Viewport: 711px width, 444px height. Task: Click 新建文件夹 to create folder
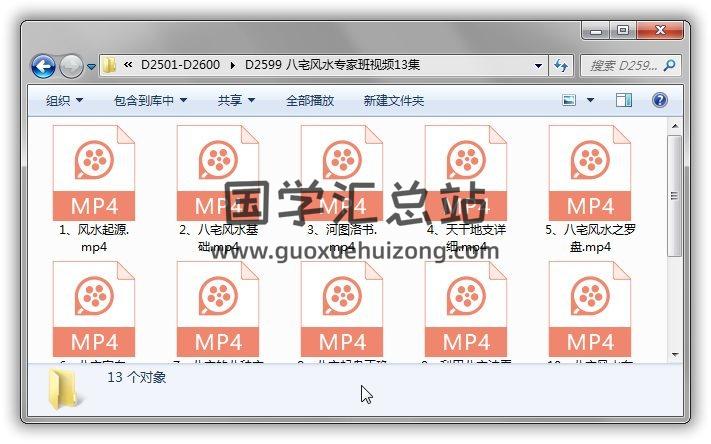394,100
